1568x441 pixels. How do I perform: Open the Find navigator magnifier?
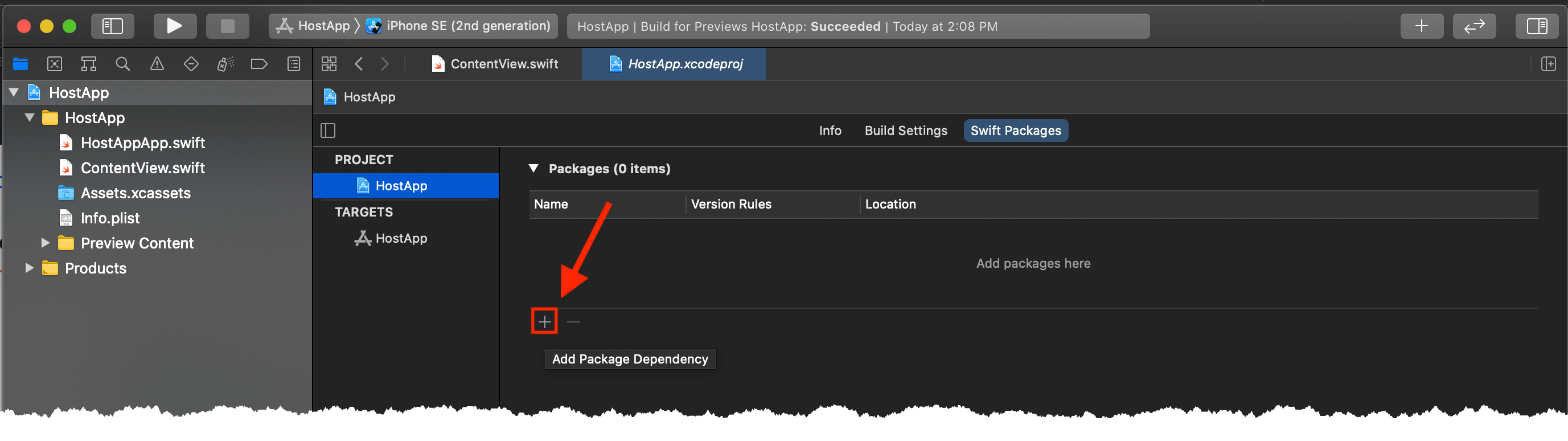[123, 64]
